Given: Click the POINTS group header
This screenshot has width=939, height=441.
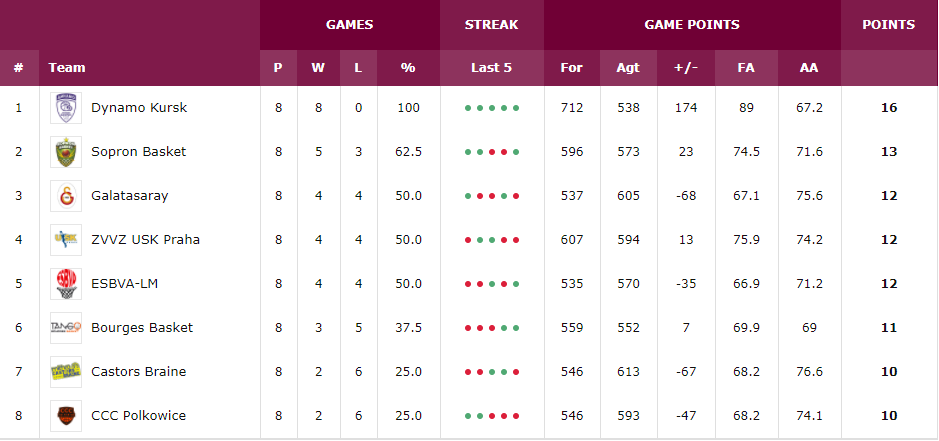Looking at the screenshot, I should tap(889, 25).
